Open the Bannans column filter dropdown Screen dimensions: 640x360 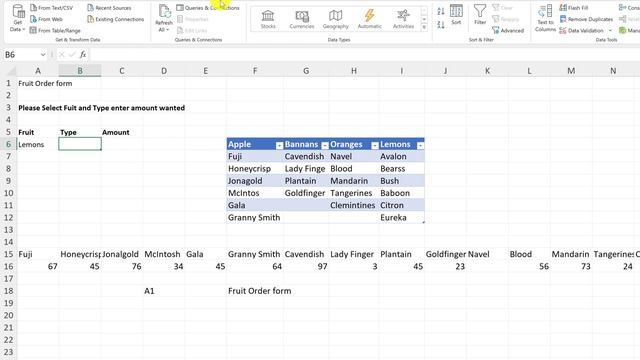pyautogui.click(x=325, y=145)
